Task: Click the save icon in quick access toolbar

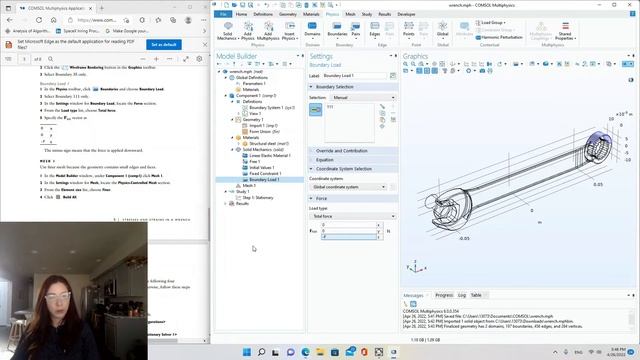Action: [x=242, y=5]
